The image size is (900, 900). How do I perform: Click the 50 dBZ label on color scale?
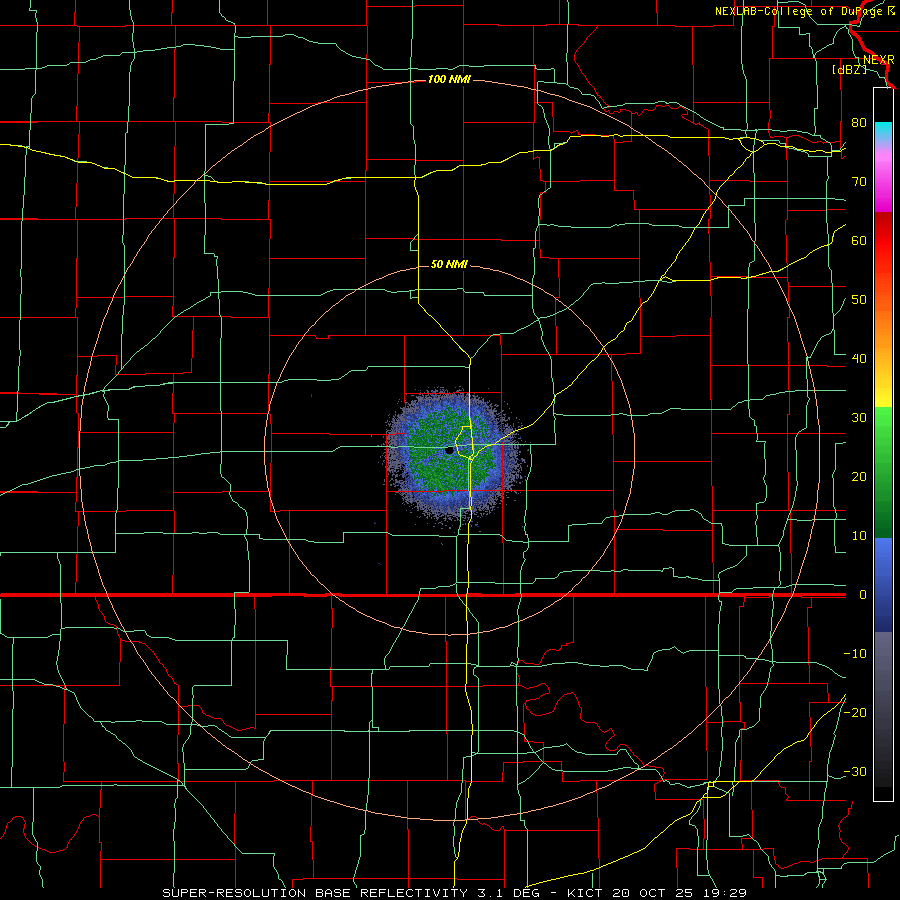(x=859, y=300)
